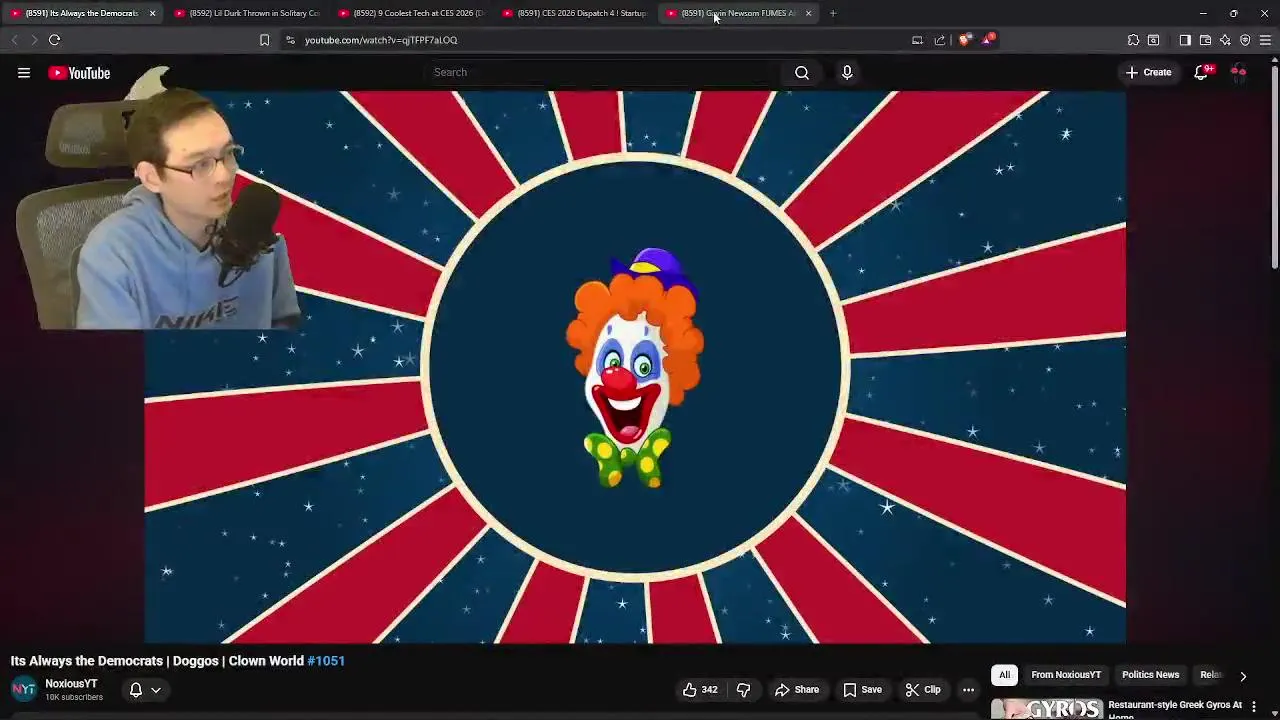1280x720 pixels.
Task: Click the Create button
Action: pyautogui.click(x=1148, y=72)
